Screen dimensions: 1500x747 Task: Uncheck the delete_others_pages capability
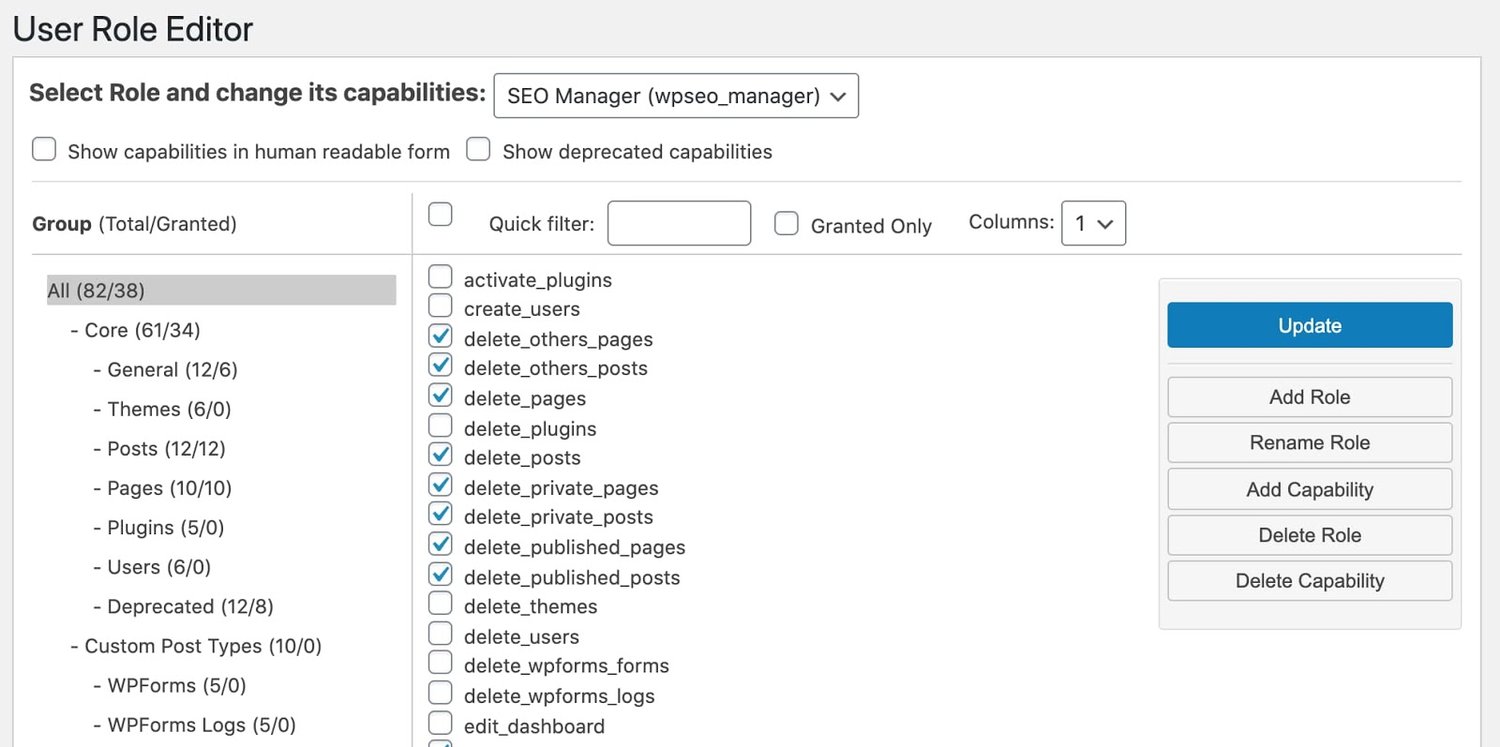coord(440,337)
